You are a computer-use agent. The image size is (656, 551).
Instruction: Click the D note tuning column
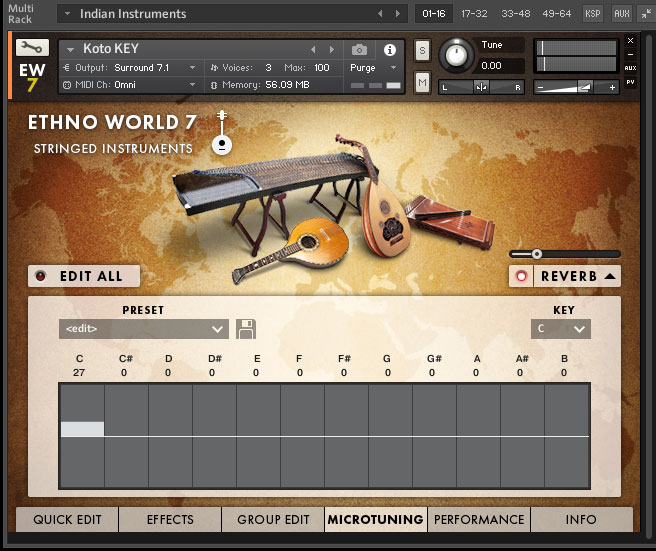(x=170, y=436)
